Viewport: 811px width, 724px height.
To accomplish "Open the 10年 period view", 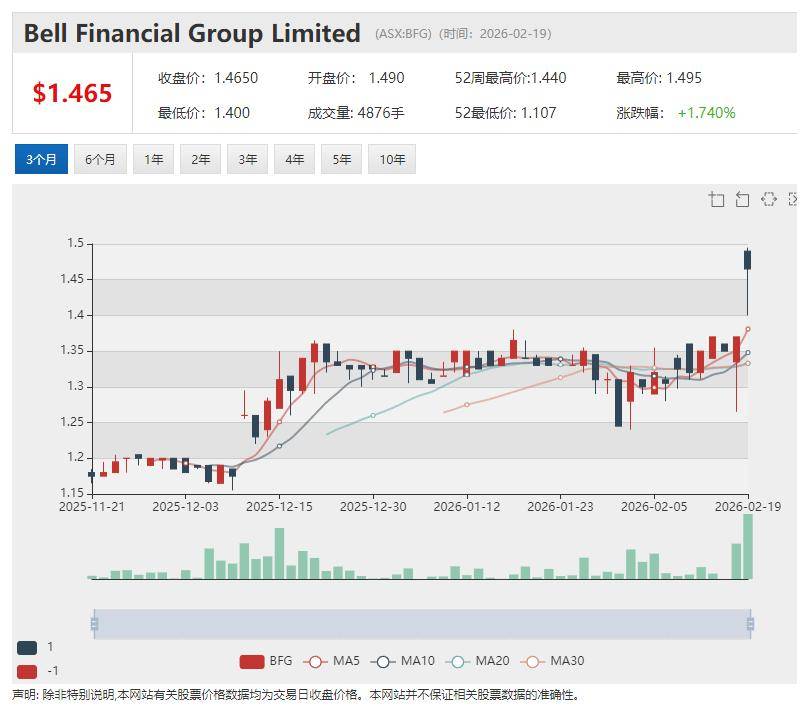I will (392, 159).
